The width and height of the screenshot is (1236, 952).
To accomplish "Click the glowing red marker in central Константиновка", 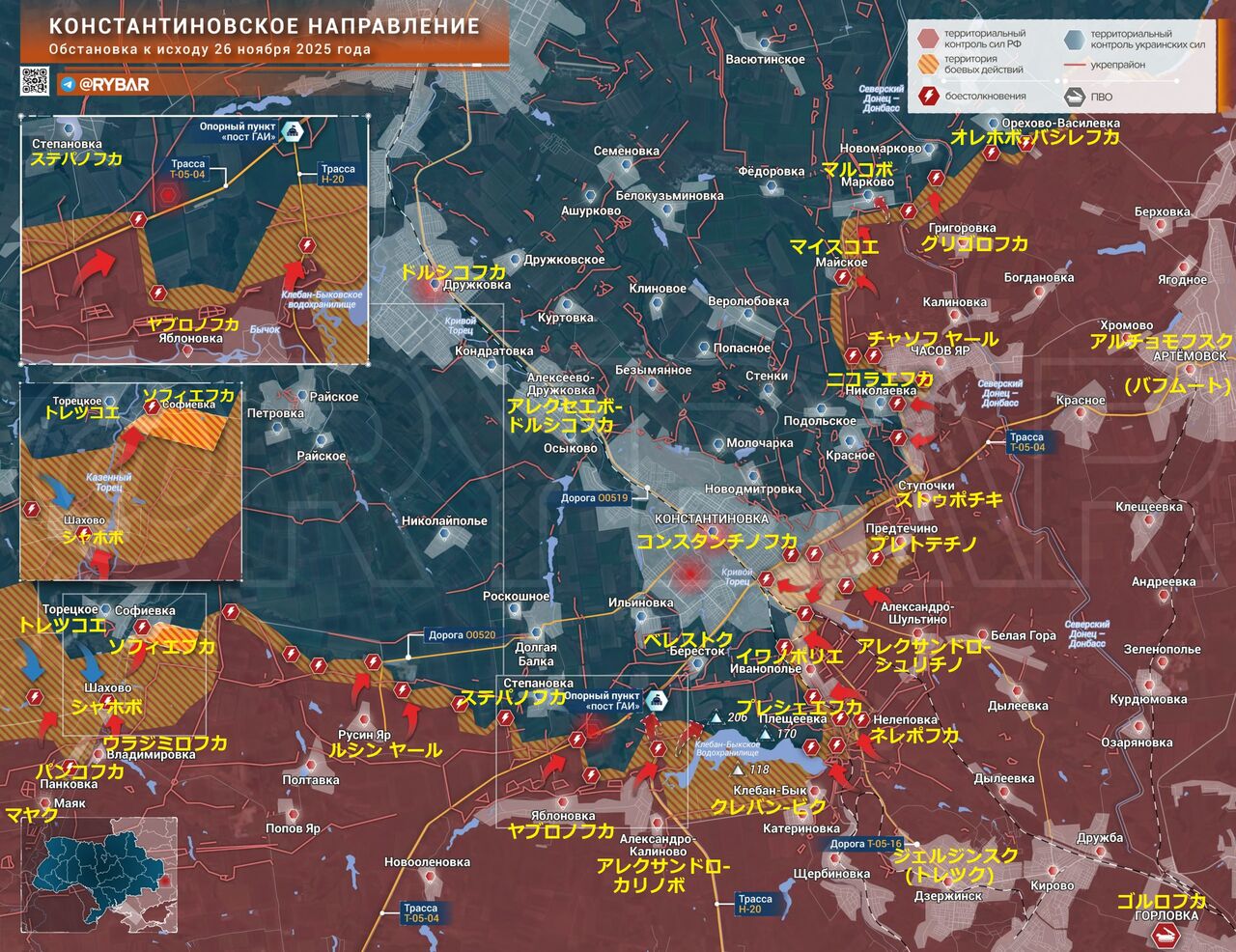I will 689,574.
